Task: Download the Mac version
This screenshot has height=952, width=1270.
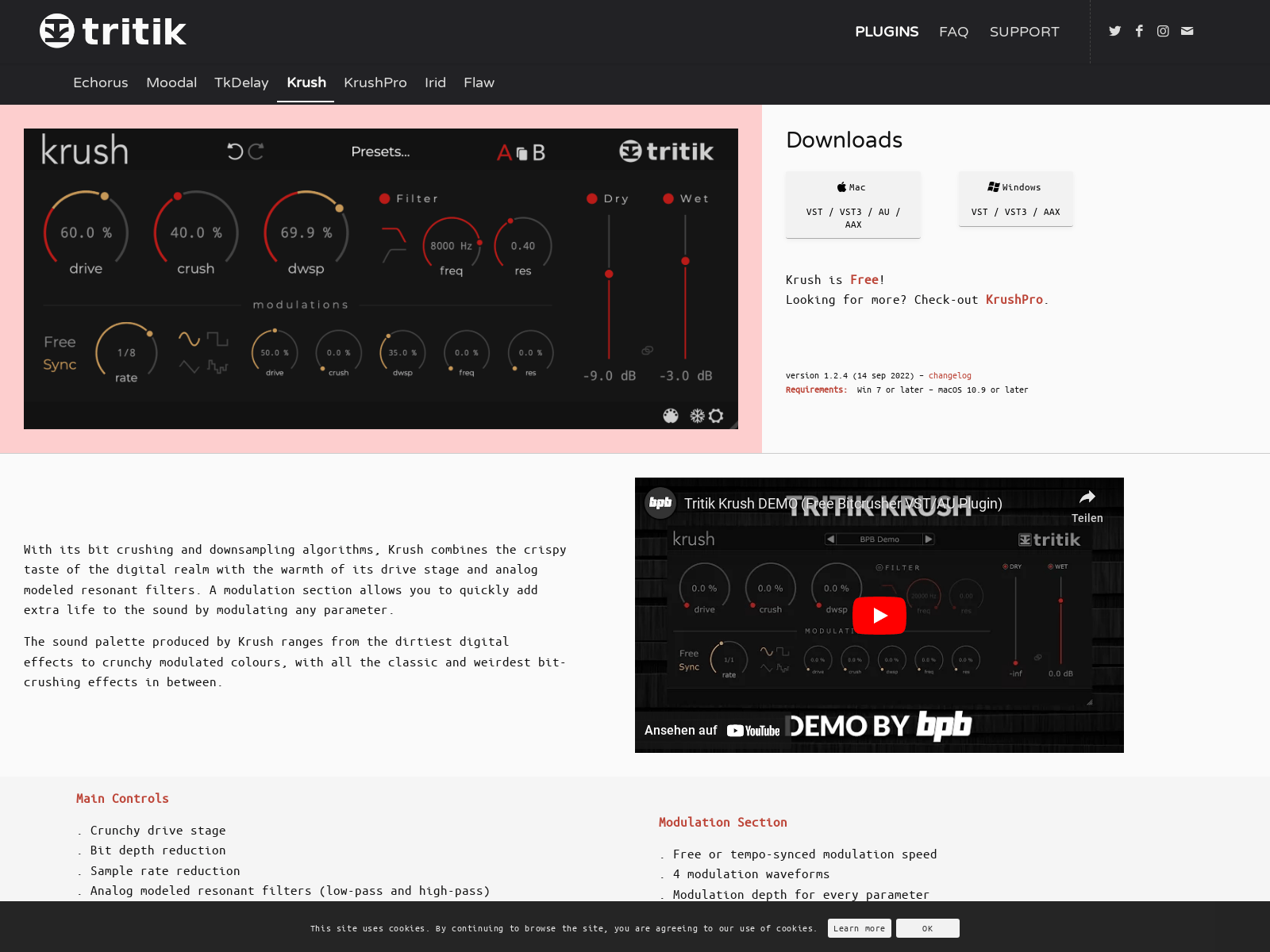Action: (x=853, y=205)
